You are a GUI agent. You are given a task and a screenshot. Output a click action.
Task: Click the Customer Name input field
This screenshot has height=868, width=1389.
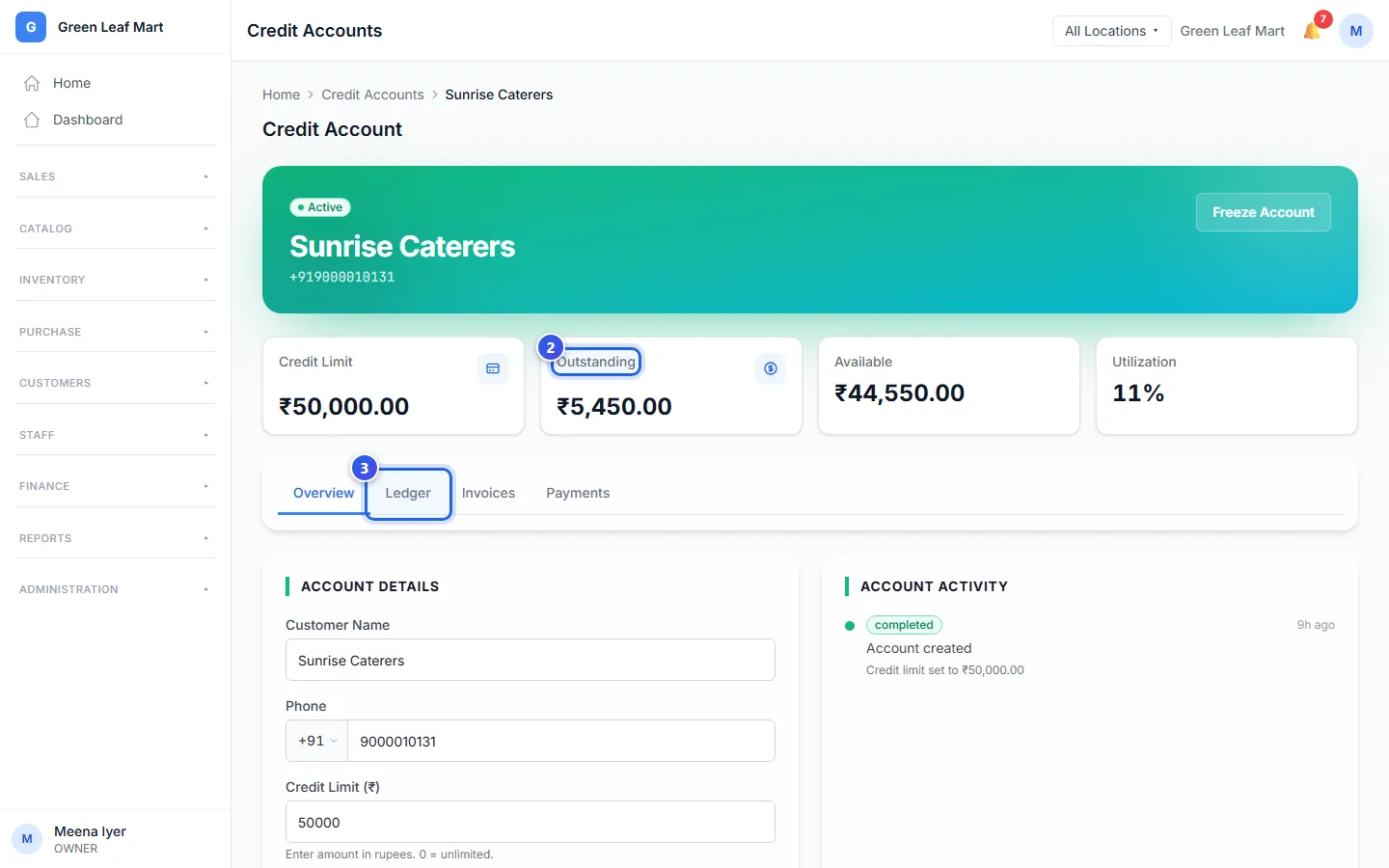pyautogui.click(x=531, y=660)
